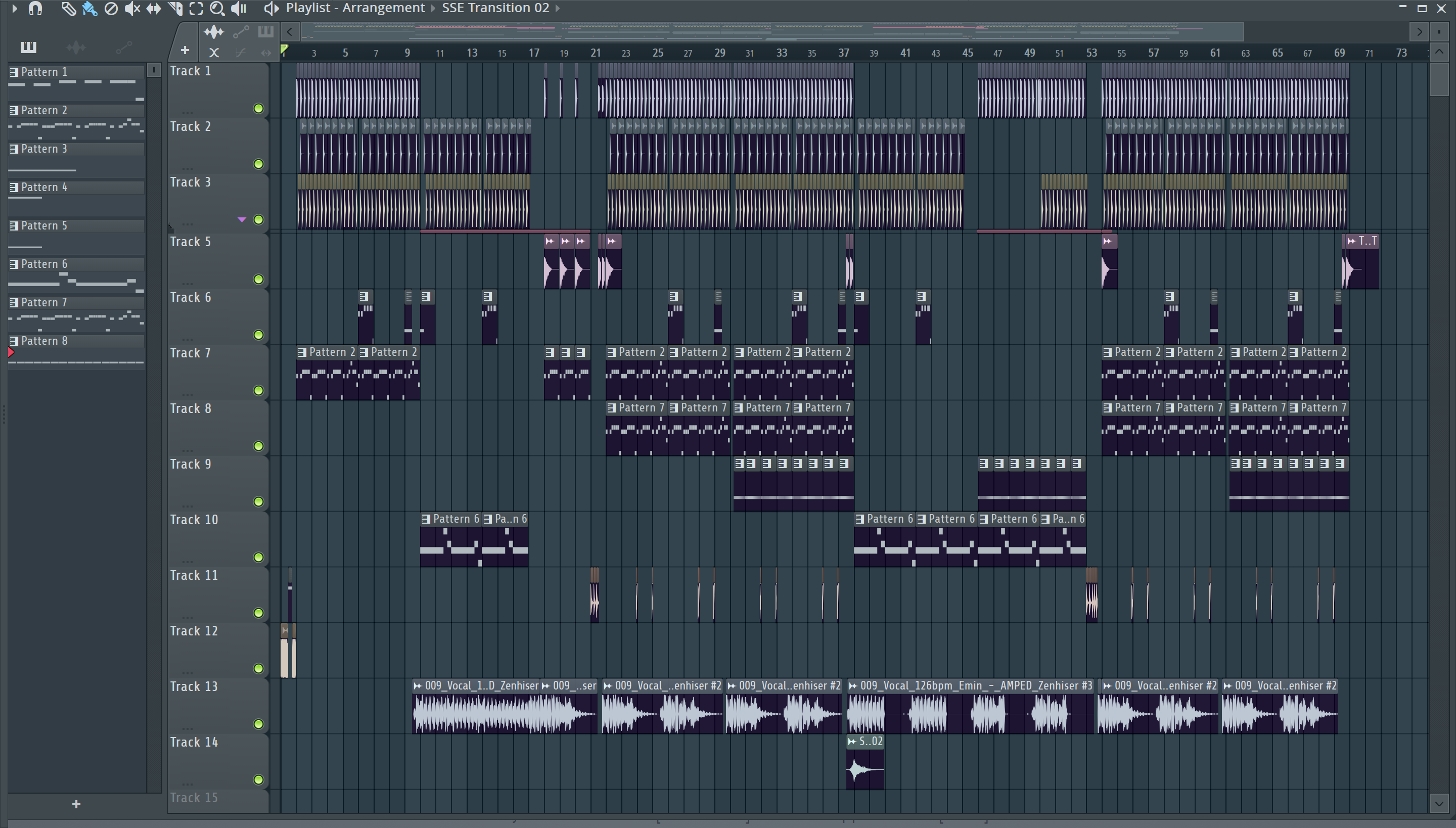Screen dimensions: 1456x828
Task: Click the vertical scrollbar up arrow
Action: [x=1439, y=53]
